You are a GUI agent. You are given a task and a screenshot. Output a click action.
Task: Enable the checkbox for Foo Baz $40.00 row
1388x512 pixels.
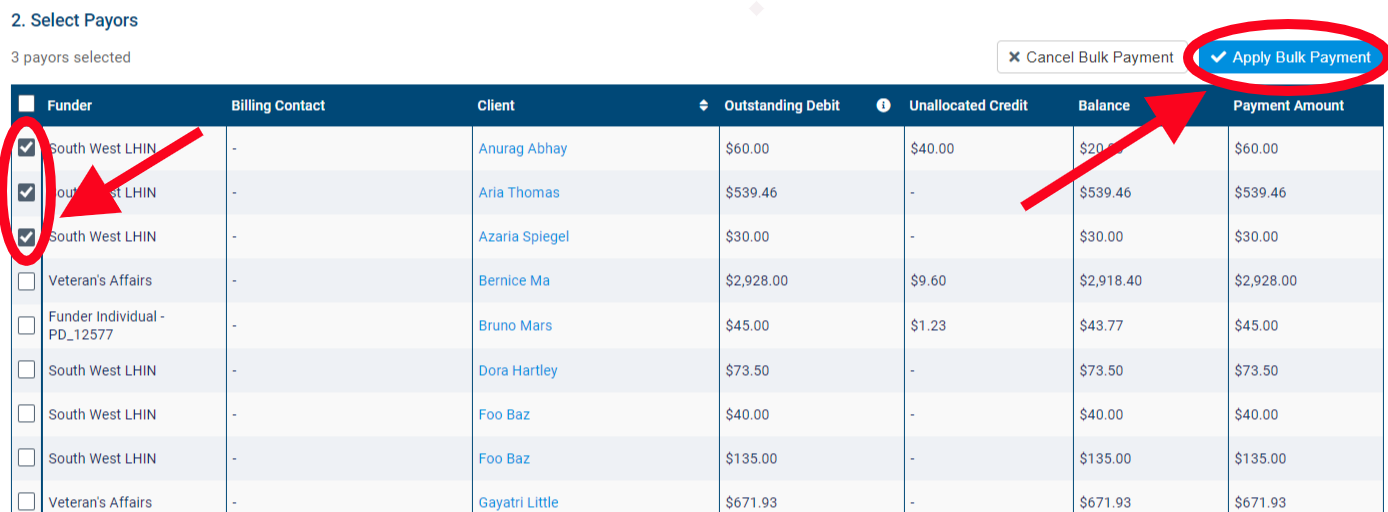27,414
